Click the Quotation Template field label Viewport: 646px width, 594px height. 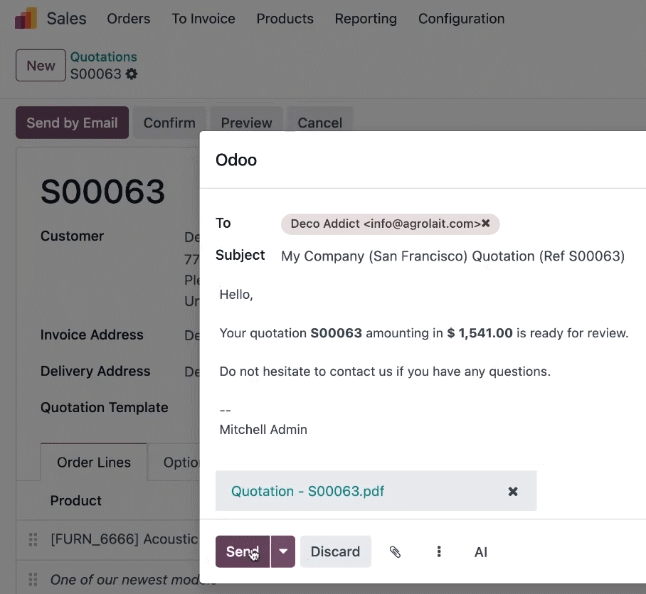click(x=104, y=407)
